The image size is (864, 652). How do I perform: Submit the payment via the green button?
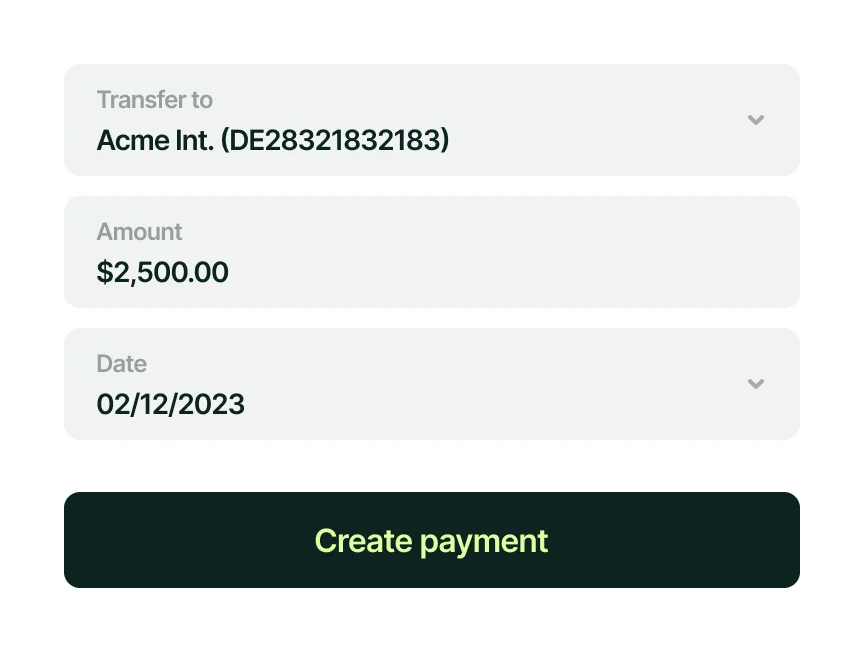coord(431,540)
